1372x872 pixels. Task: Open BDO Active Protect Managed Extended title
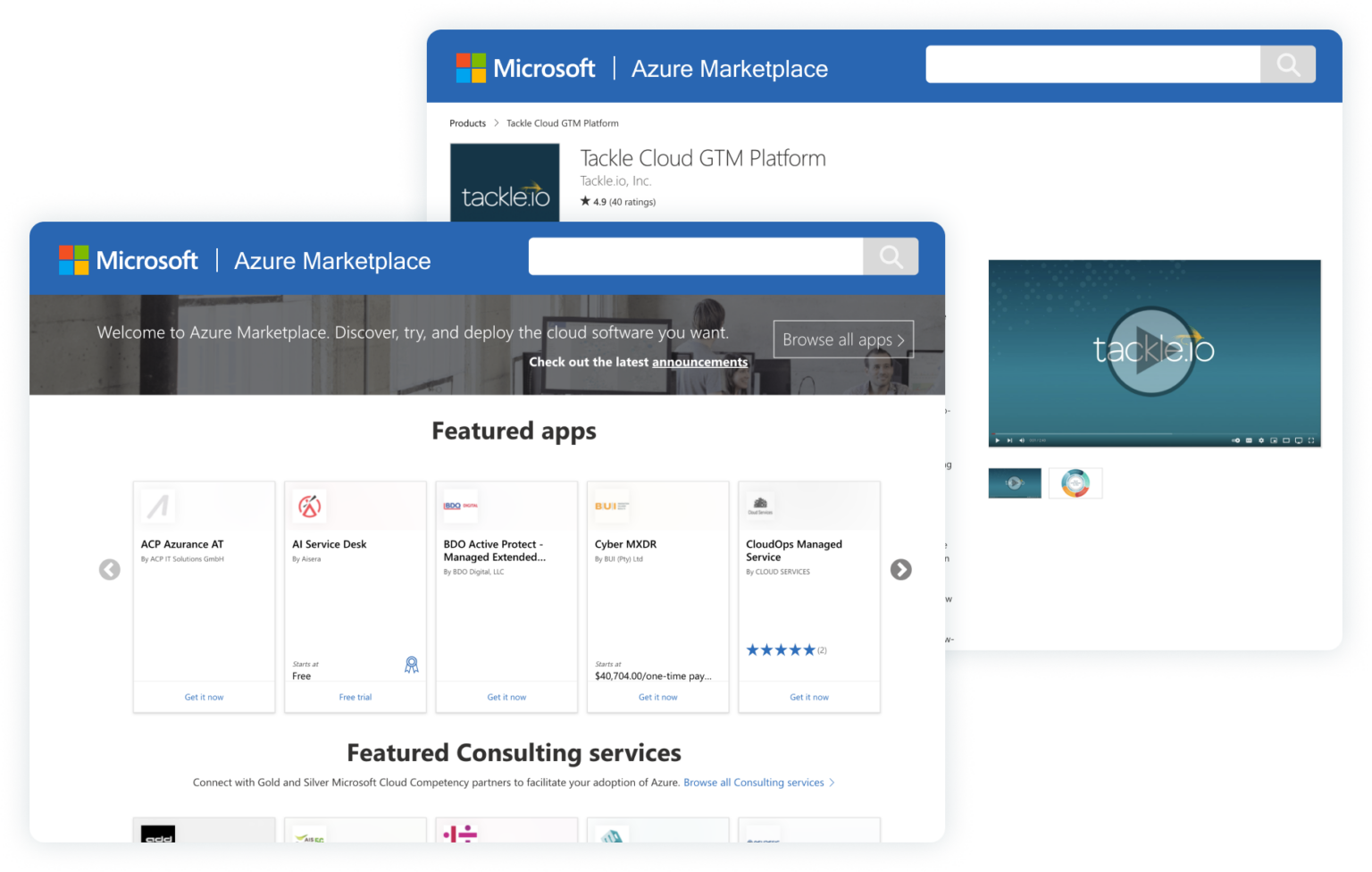[494, 550]
